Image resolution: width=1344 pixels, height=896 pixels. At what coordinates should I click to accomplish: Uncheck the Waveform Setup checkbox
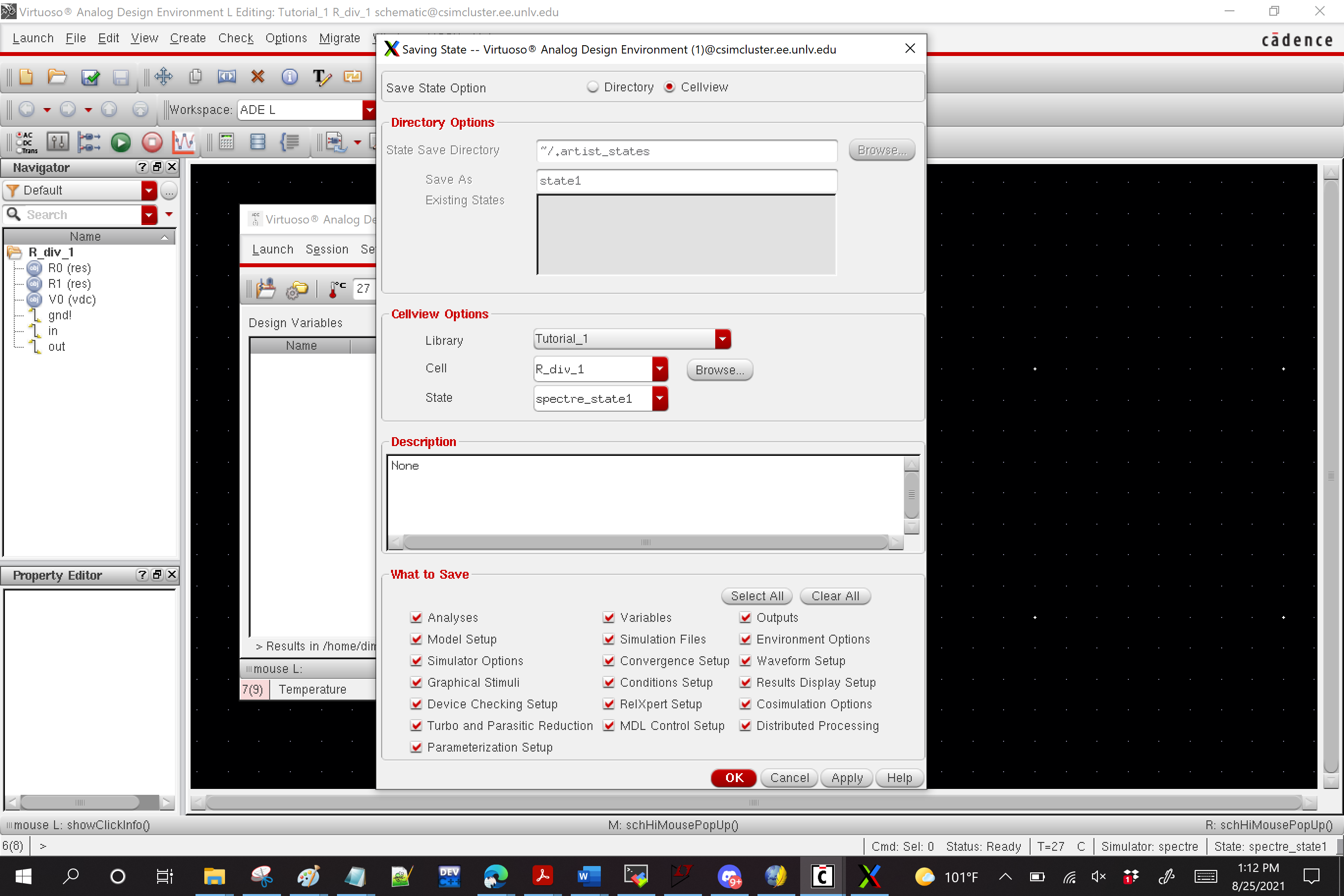tap(745, 661)
